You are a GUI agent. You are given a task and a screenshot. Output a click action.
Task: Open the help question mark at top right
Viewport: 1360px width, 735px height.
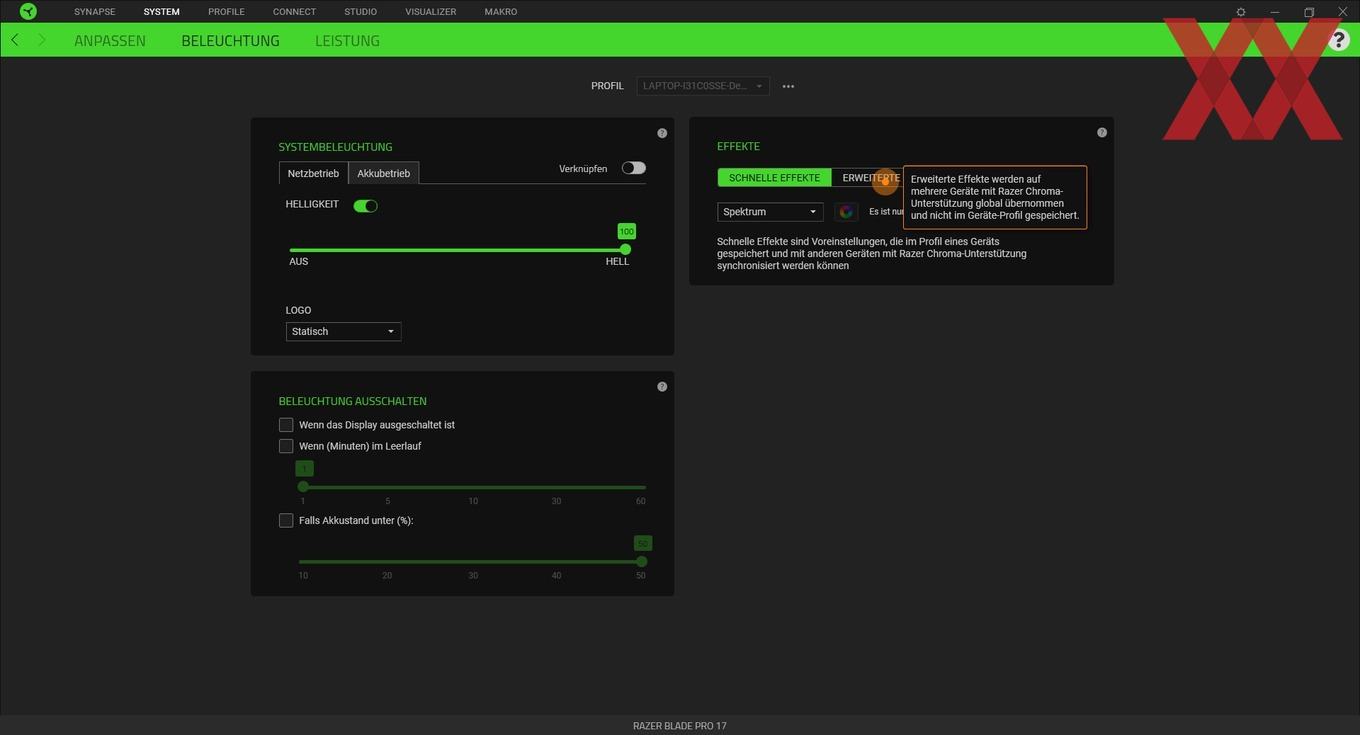1339,40
